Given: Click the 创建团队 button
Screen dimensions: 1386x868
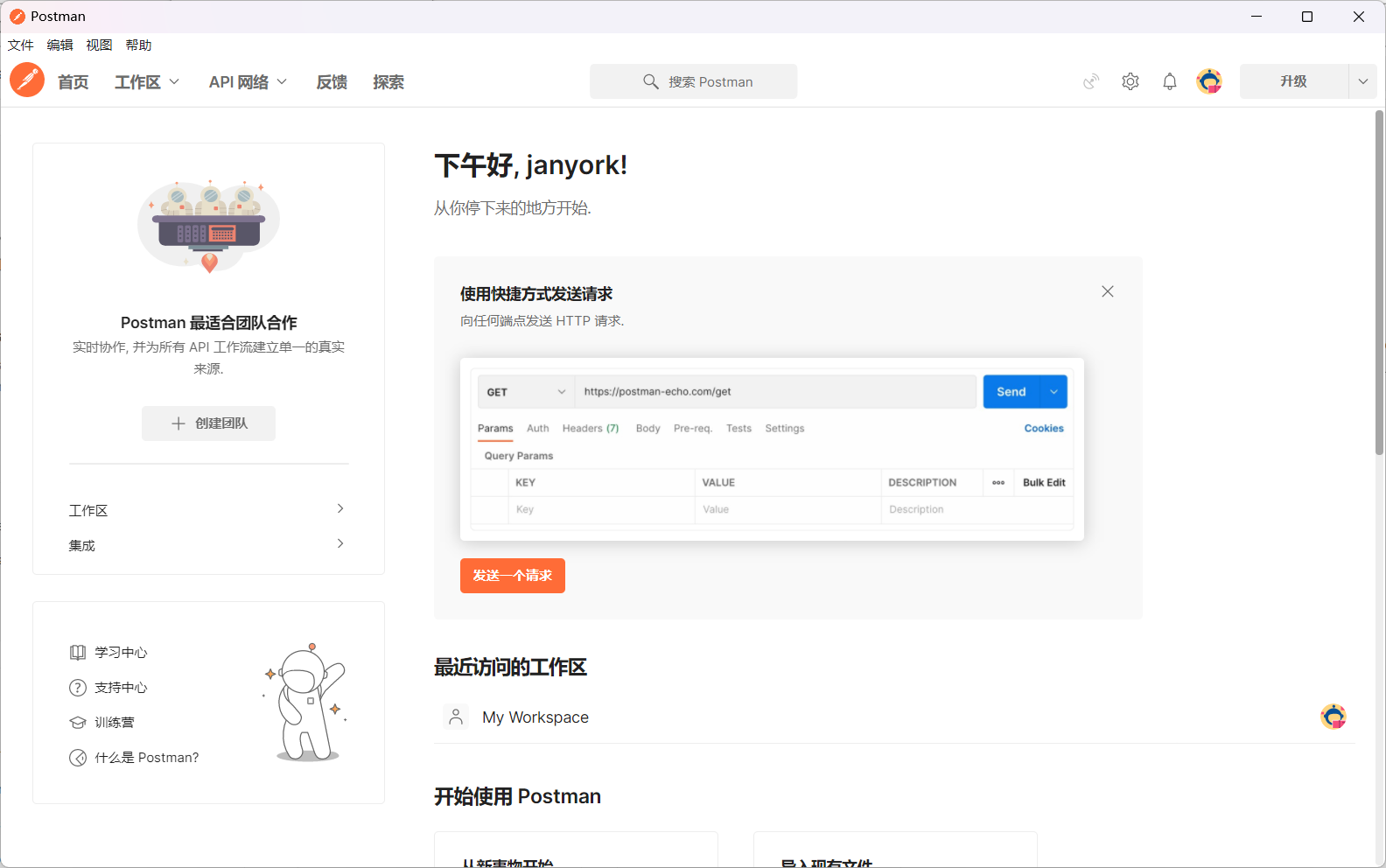Looking at the screenshot, I should (x=208, y=423).
